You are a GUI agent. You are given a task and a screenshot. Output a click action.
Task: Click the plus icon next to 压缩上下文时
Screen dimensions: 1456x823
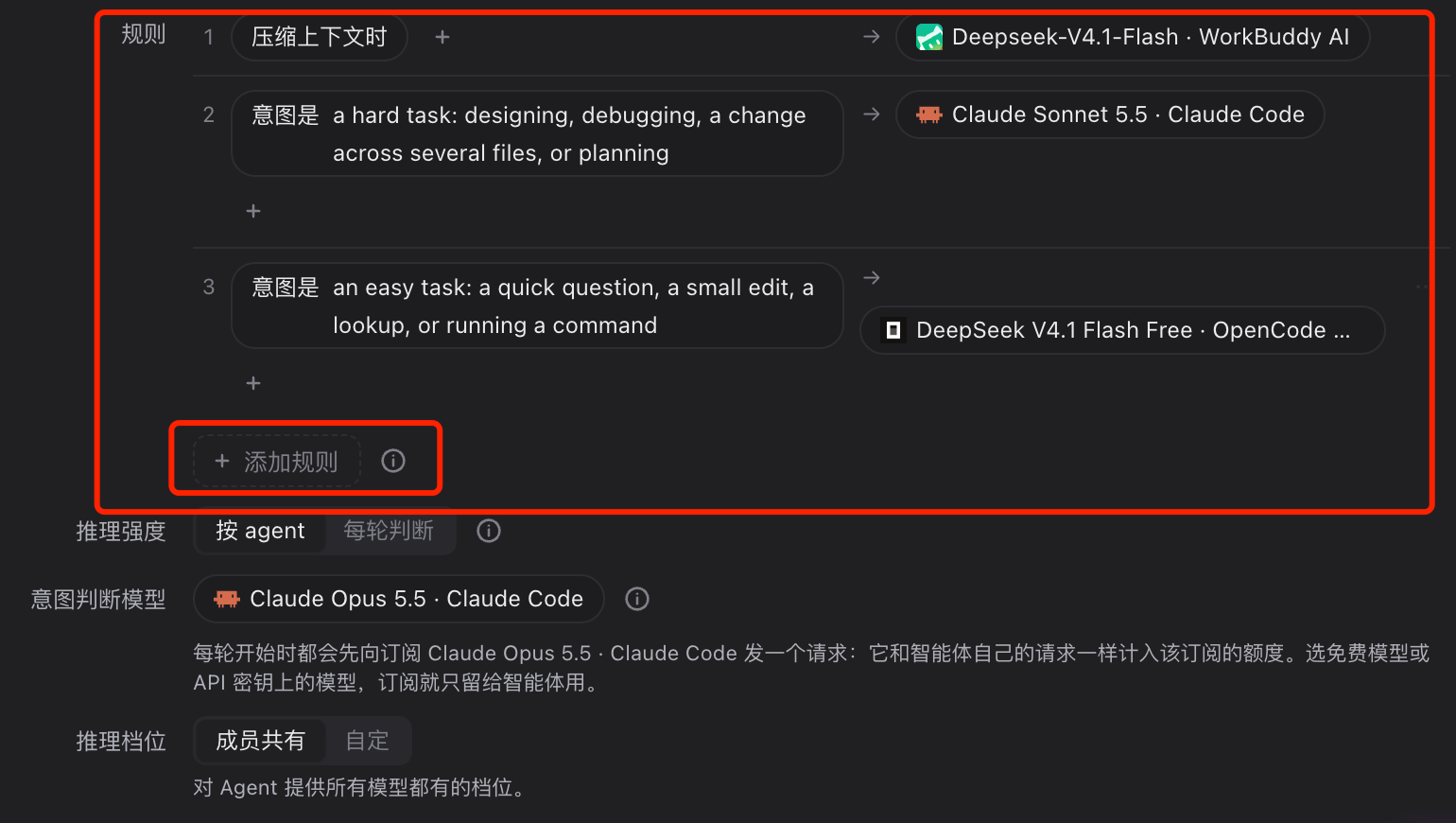tap(442, 37)
